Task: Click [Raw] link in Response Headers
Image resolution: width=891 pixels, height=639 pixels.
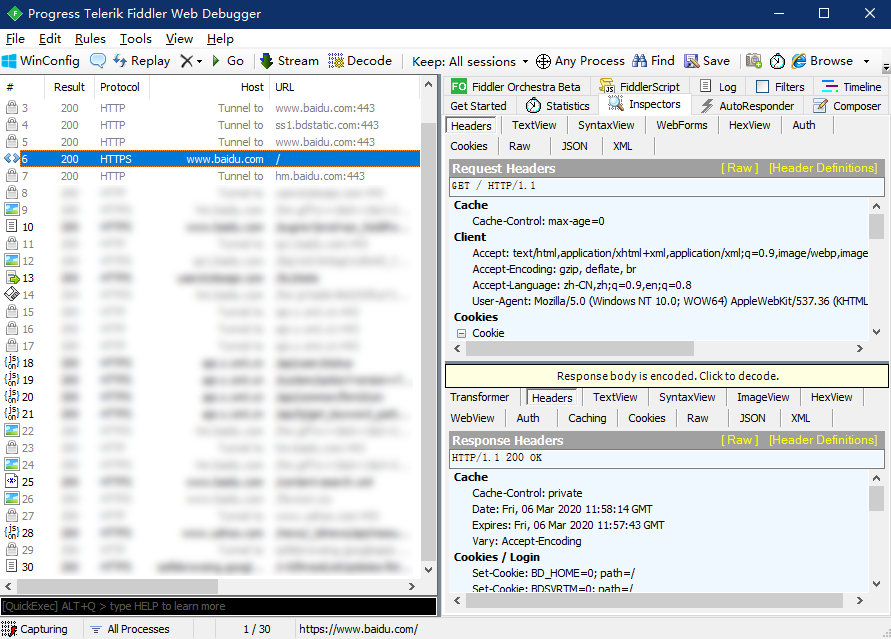Action: 740,440
